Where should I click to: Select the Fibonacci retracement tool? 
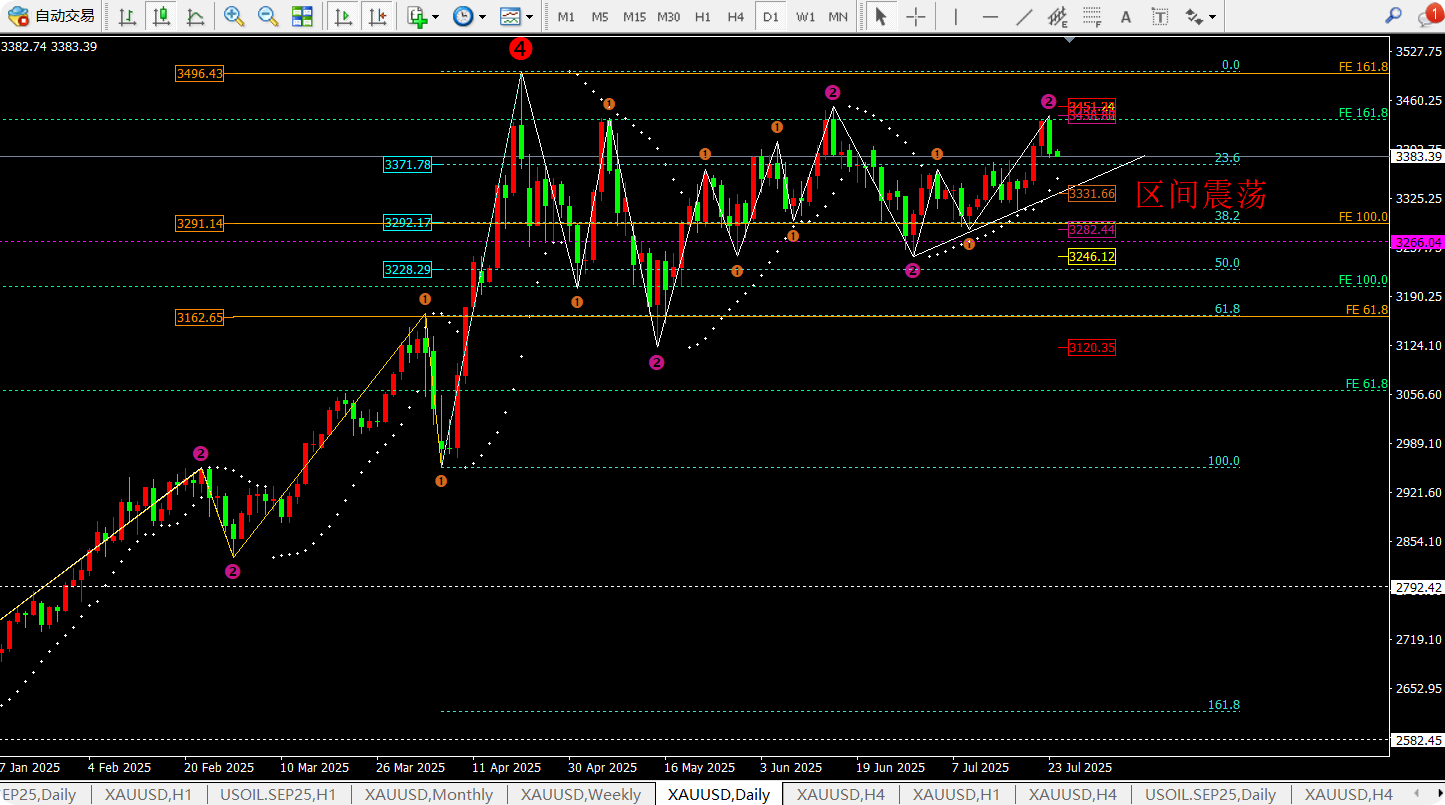click(x=1092, y=16)
